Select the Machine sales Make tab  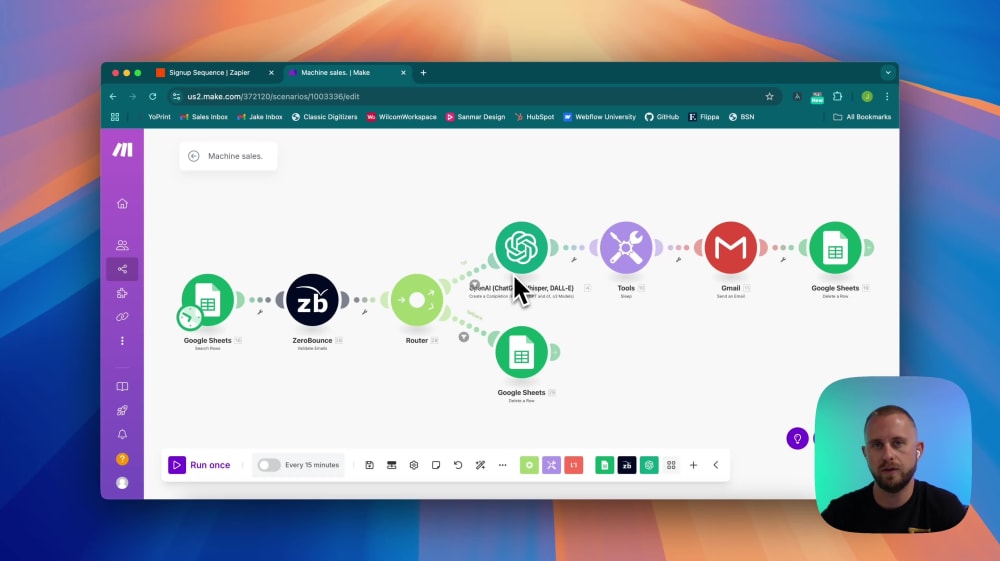[348, 73]
